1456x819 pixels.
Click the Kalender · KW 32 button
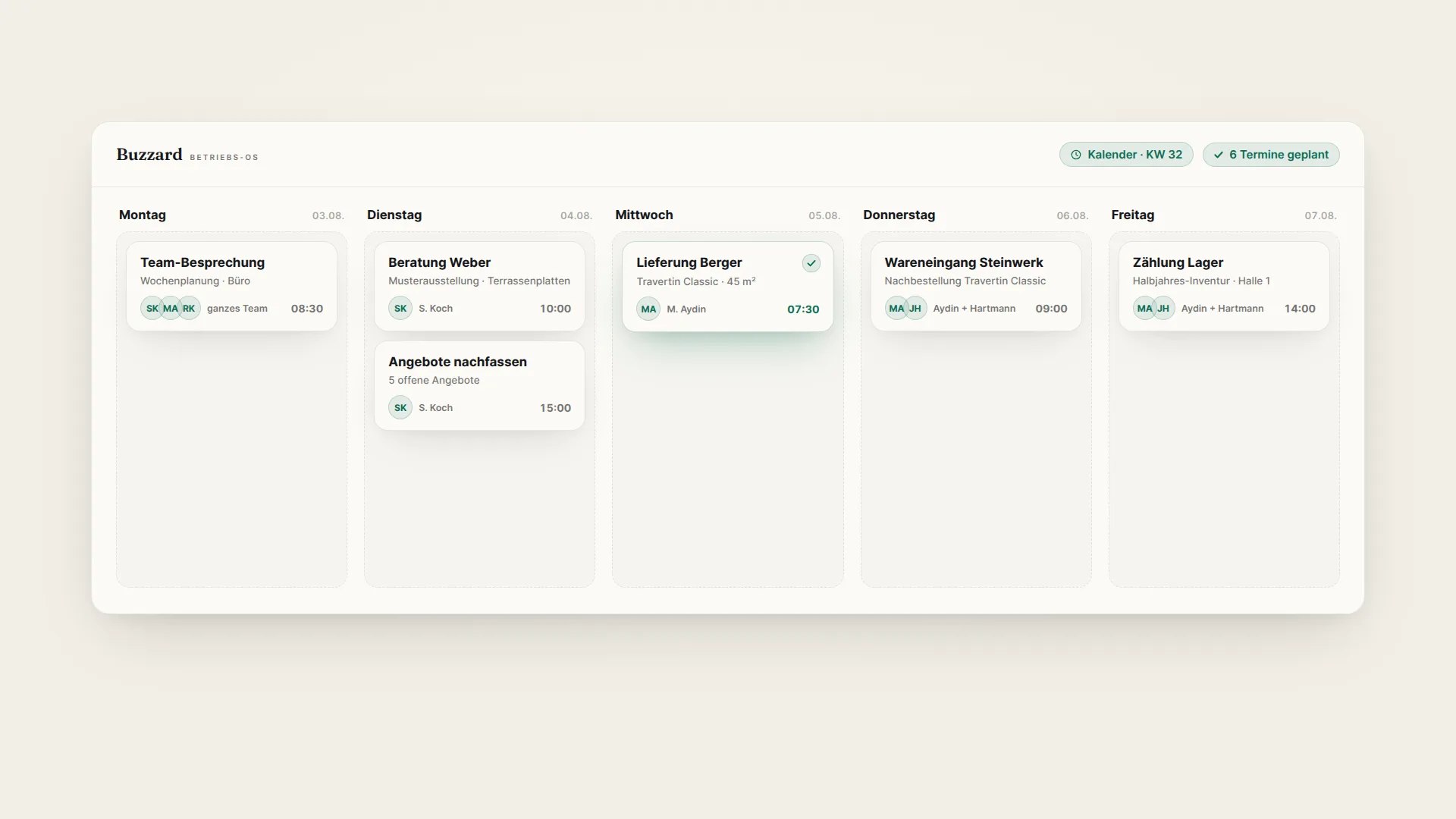point(1126,155)
